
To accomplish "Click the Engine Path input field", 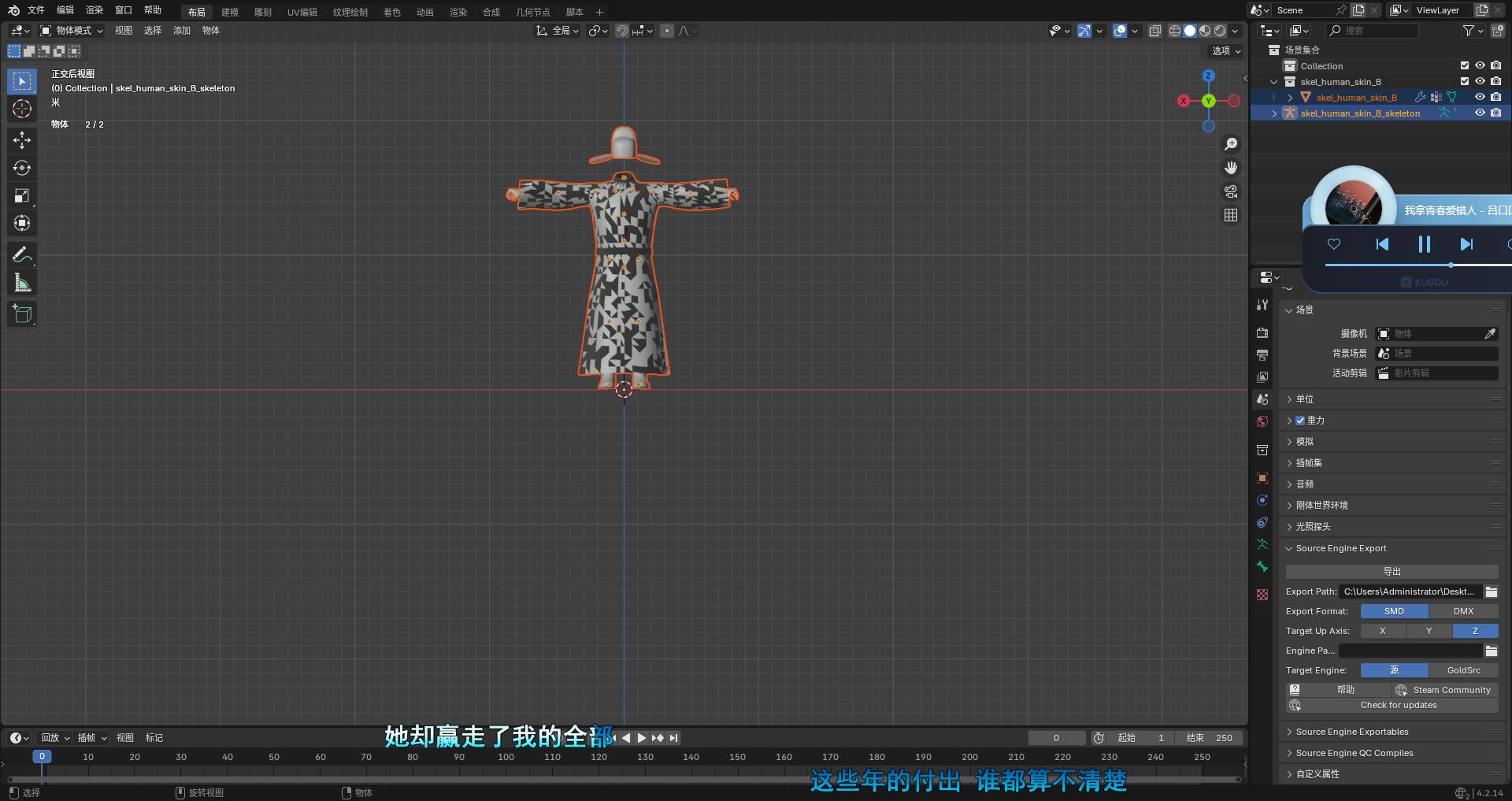I will click(x=1410, y=651).
